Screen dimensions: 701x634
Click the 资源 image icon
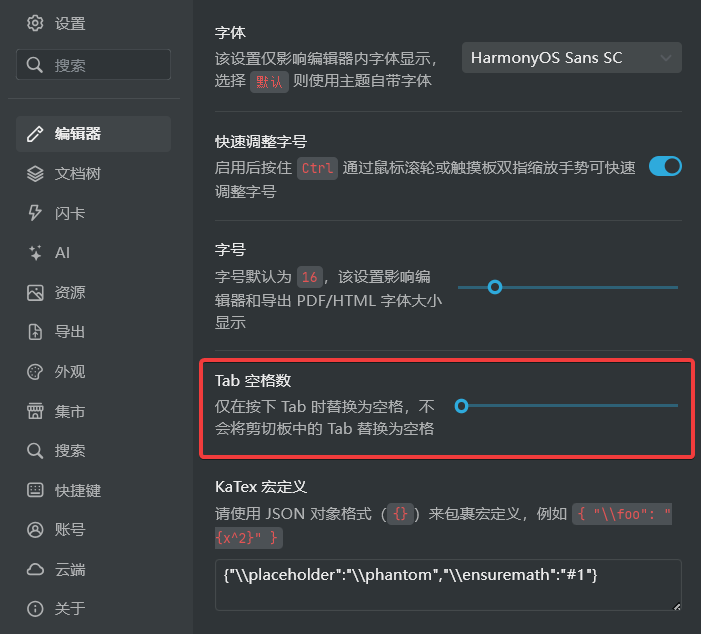coord(35,293)
